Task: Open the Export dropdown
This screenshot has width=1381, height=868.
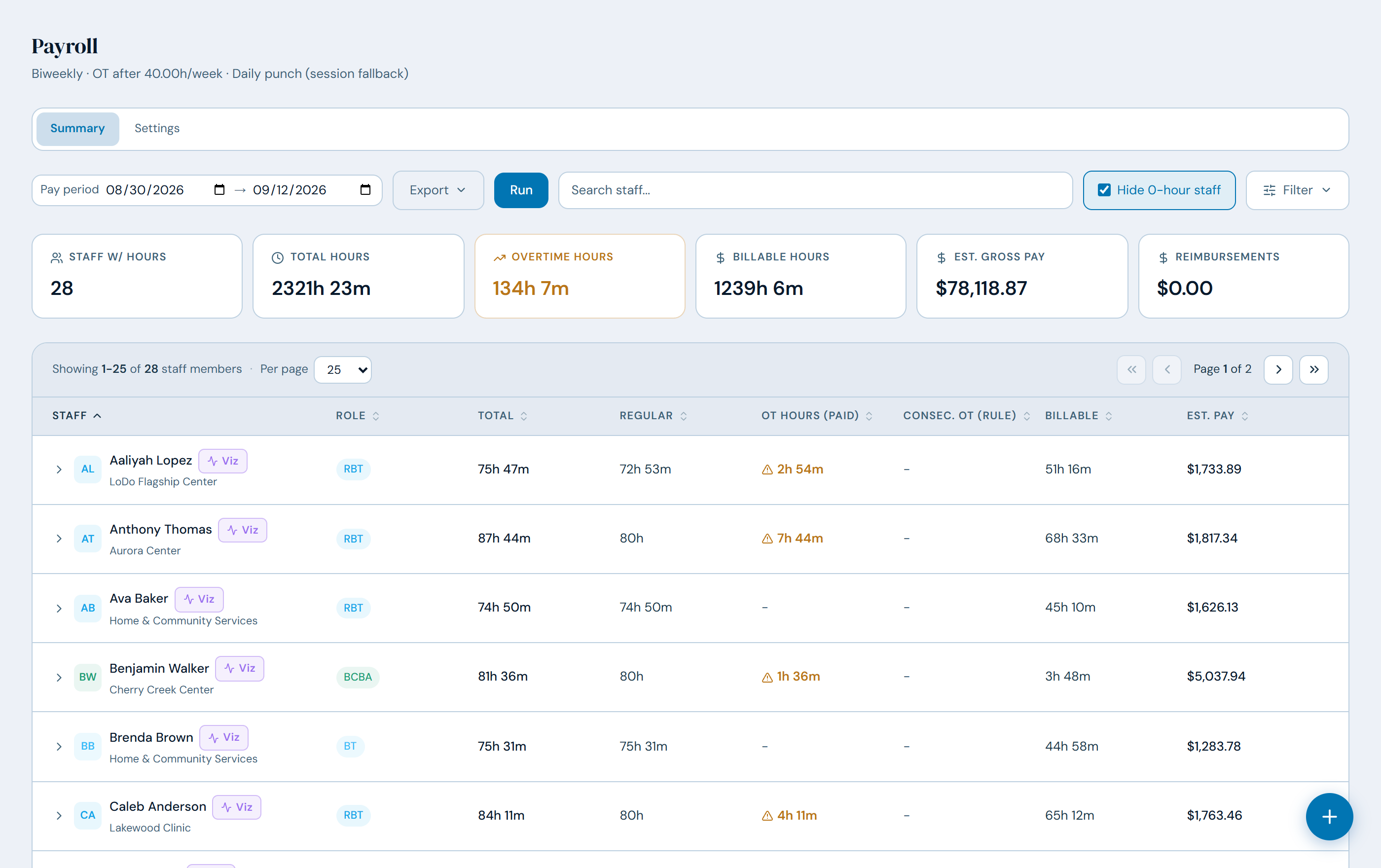Action: point(438,190)
